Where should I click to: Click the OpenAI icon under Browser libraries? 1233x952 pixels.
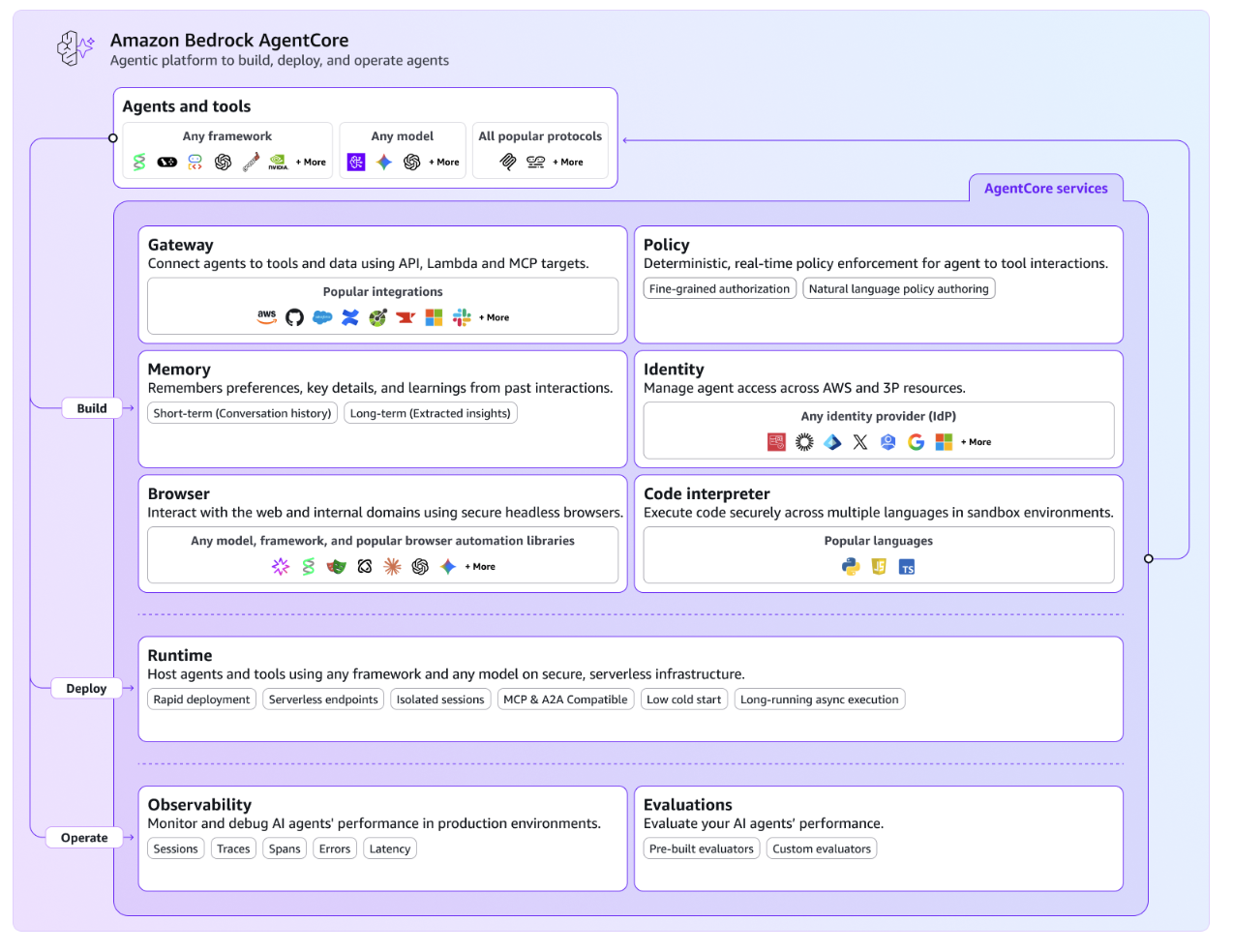(420, 567)
